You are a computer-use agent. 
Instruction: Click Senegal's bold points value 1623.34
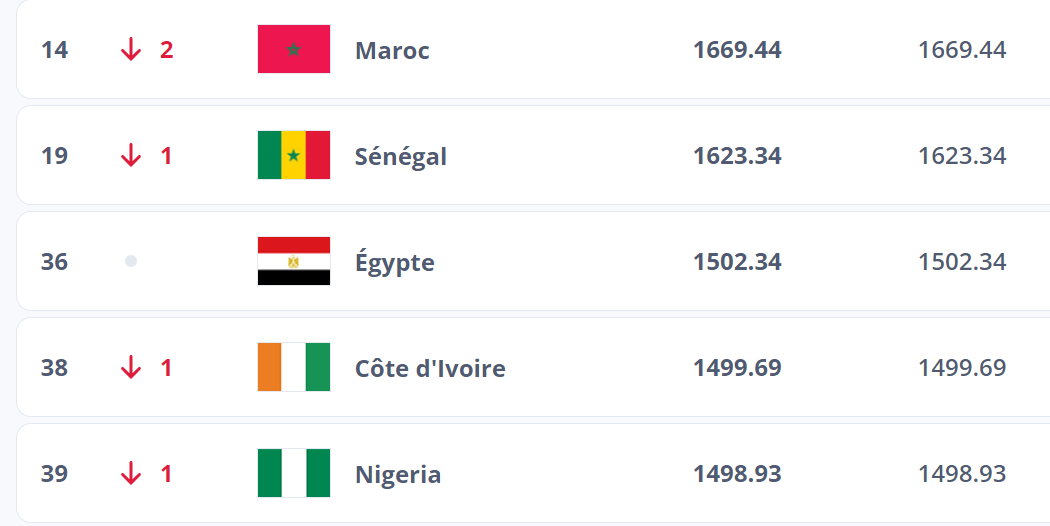click(x=737, y=156)
